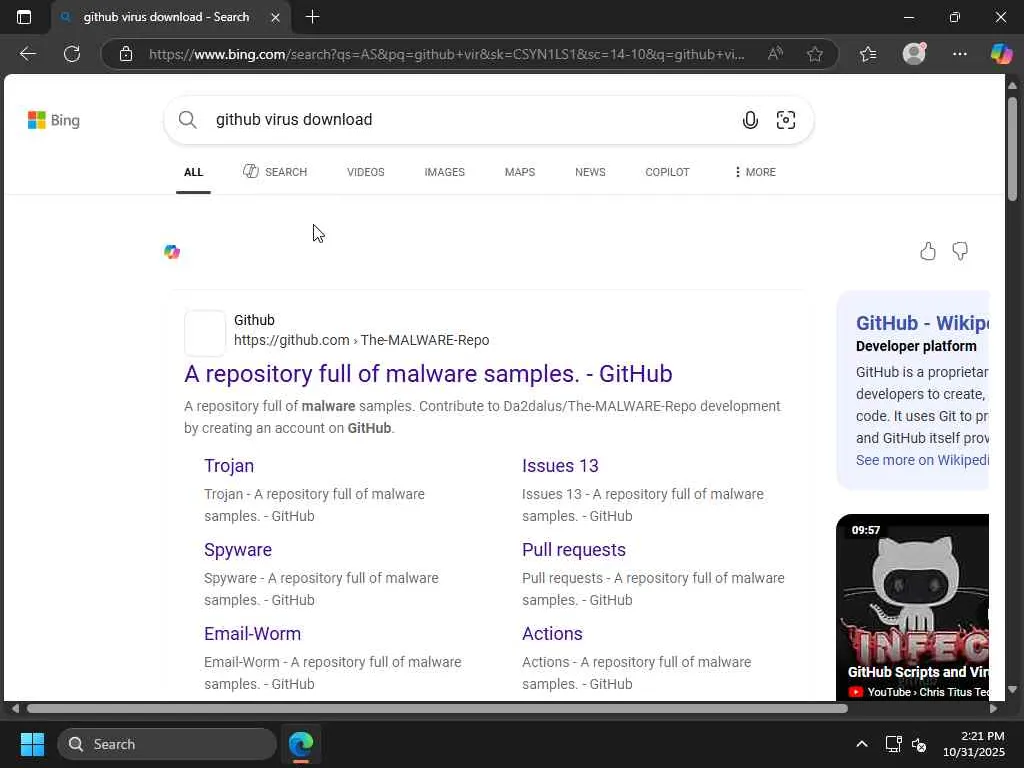The height and width of the screenshot is (768, 1024).
Task: Switch to the COPILOT tab
Action: pos(667,172)
